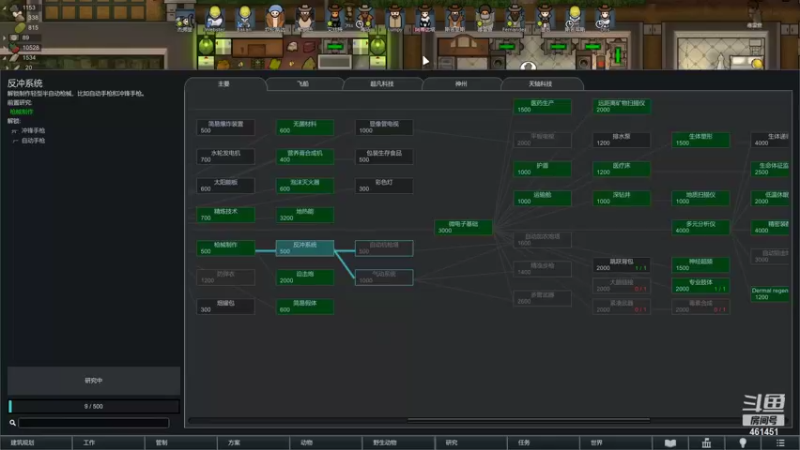The height and width of the screenshot is (450, 800).
Task: Switch to the 天轴科技 research tab
Action: [x=541, y=84]
